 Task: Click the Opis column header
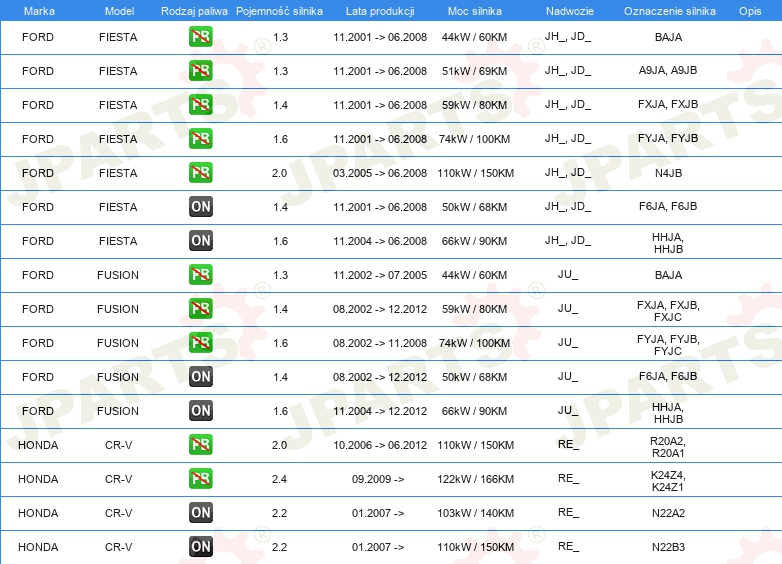[749, 10]
